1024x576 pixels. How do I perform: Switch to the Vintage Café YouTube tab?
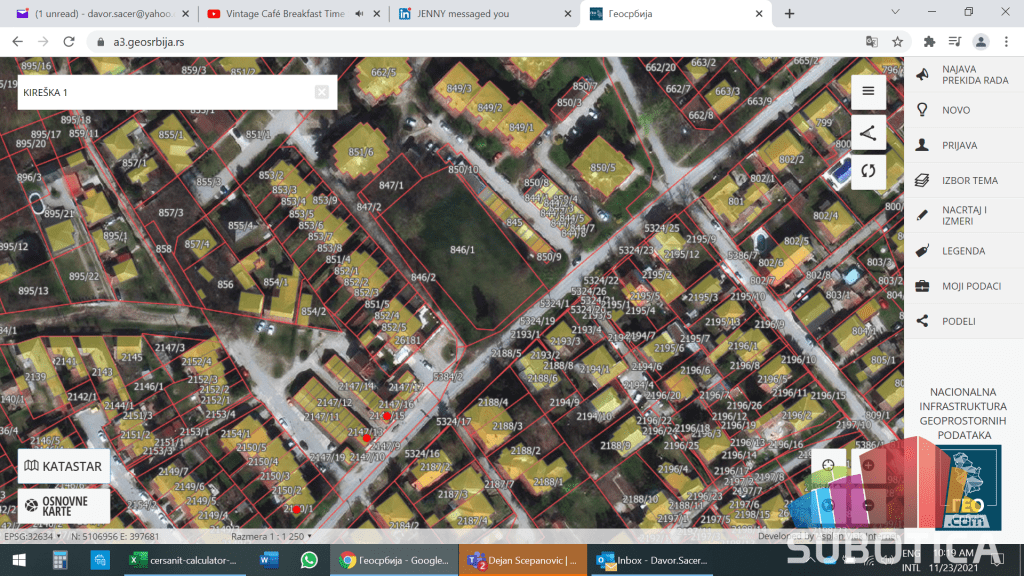coord(277,14)
